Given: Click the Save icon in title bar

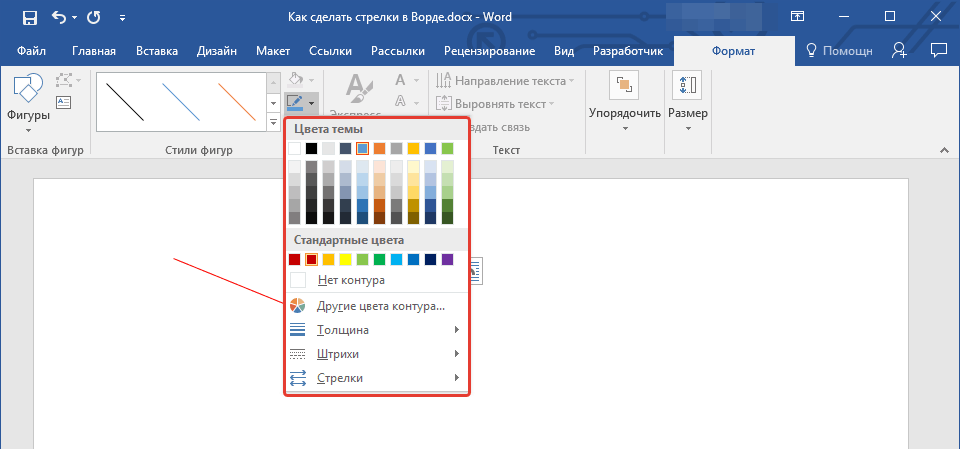Looking at the screenshot, I should pyautogui.click(x=30, y=17).
